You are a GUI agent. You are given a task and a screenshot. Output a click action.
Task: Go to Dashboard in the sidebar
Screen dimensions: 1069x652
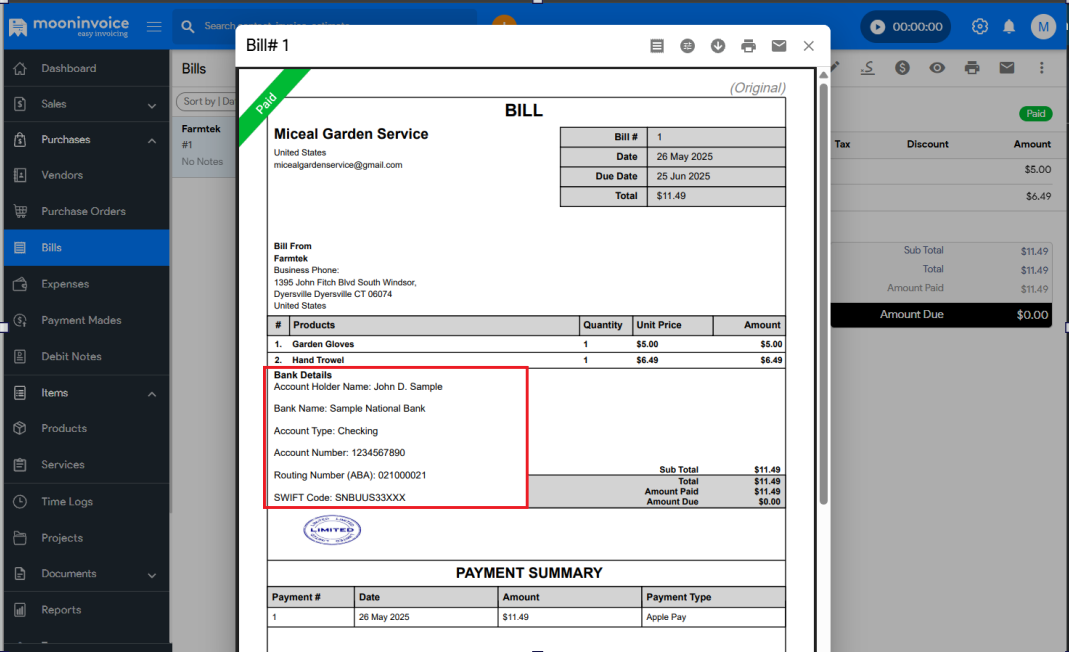pos(86,68)
